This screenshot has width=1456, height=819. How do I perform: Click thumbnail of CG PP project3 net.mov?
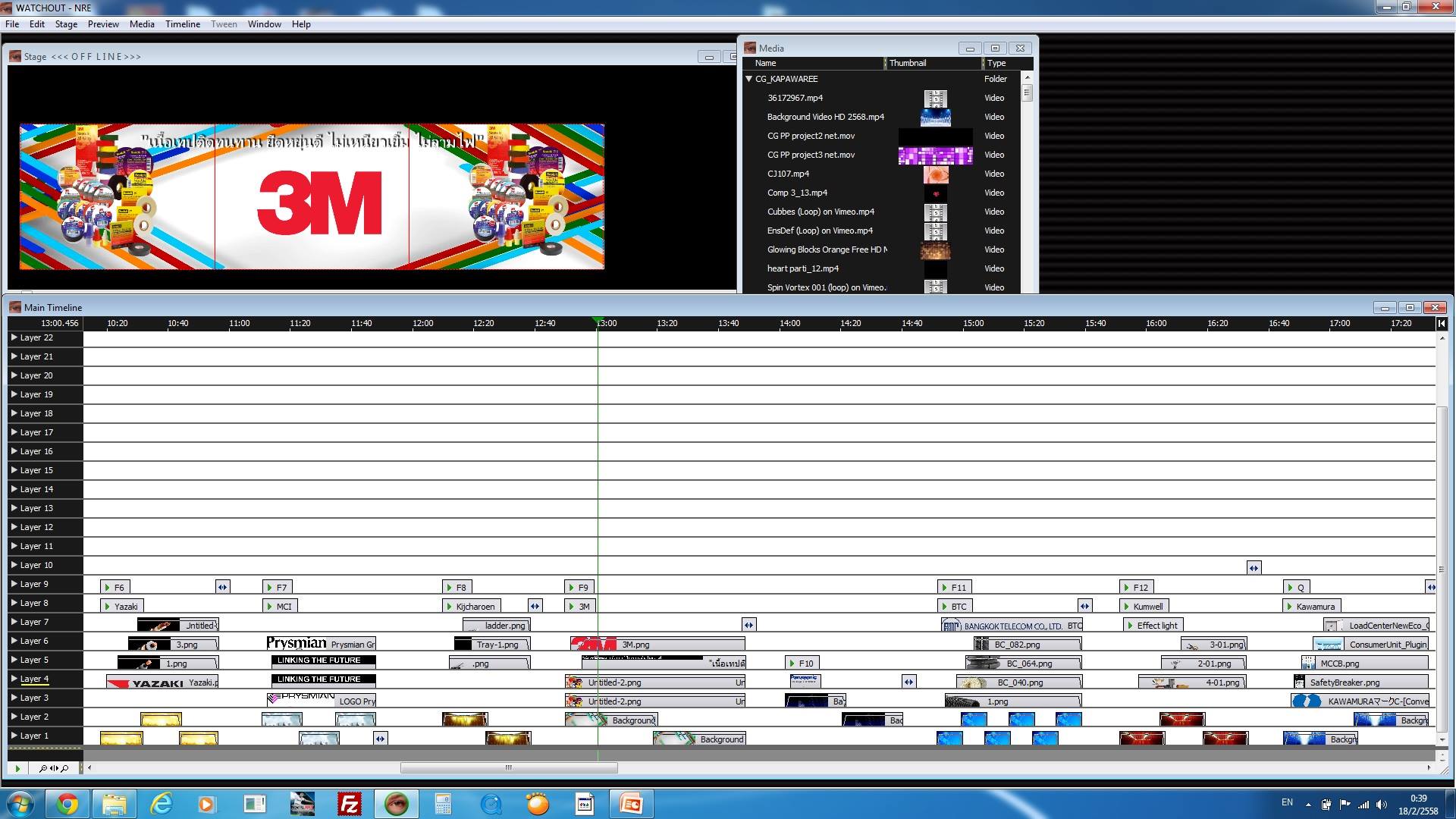pyautogui.click(x=935, y=155)
